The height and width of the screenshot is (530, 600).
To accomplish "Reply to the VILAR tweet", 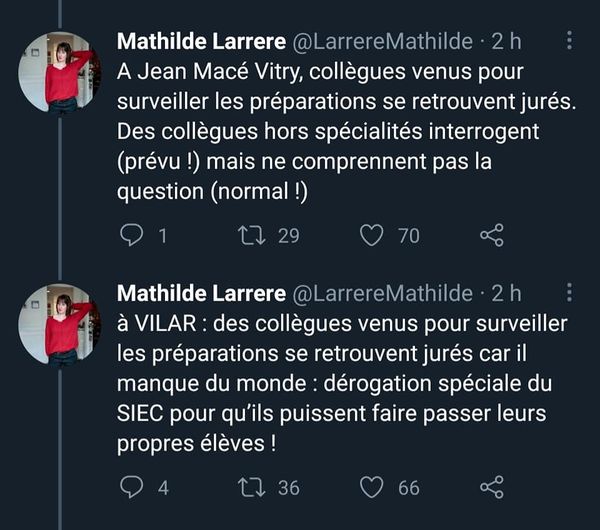I will tap(132, 487).
